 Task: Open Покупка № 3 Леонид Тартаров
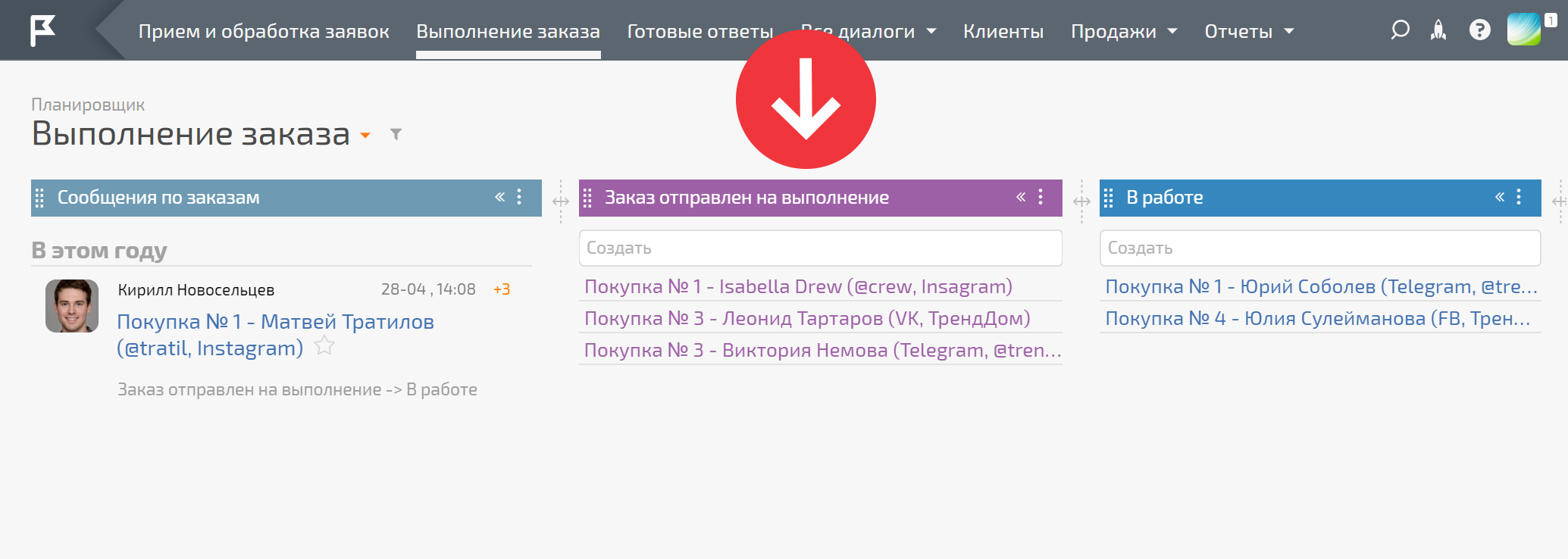(807, 318)
